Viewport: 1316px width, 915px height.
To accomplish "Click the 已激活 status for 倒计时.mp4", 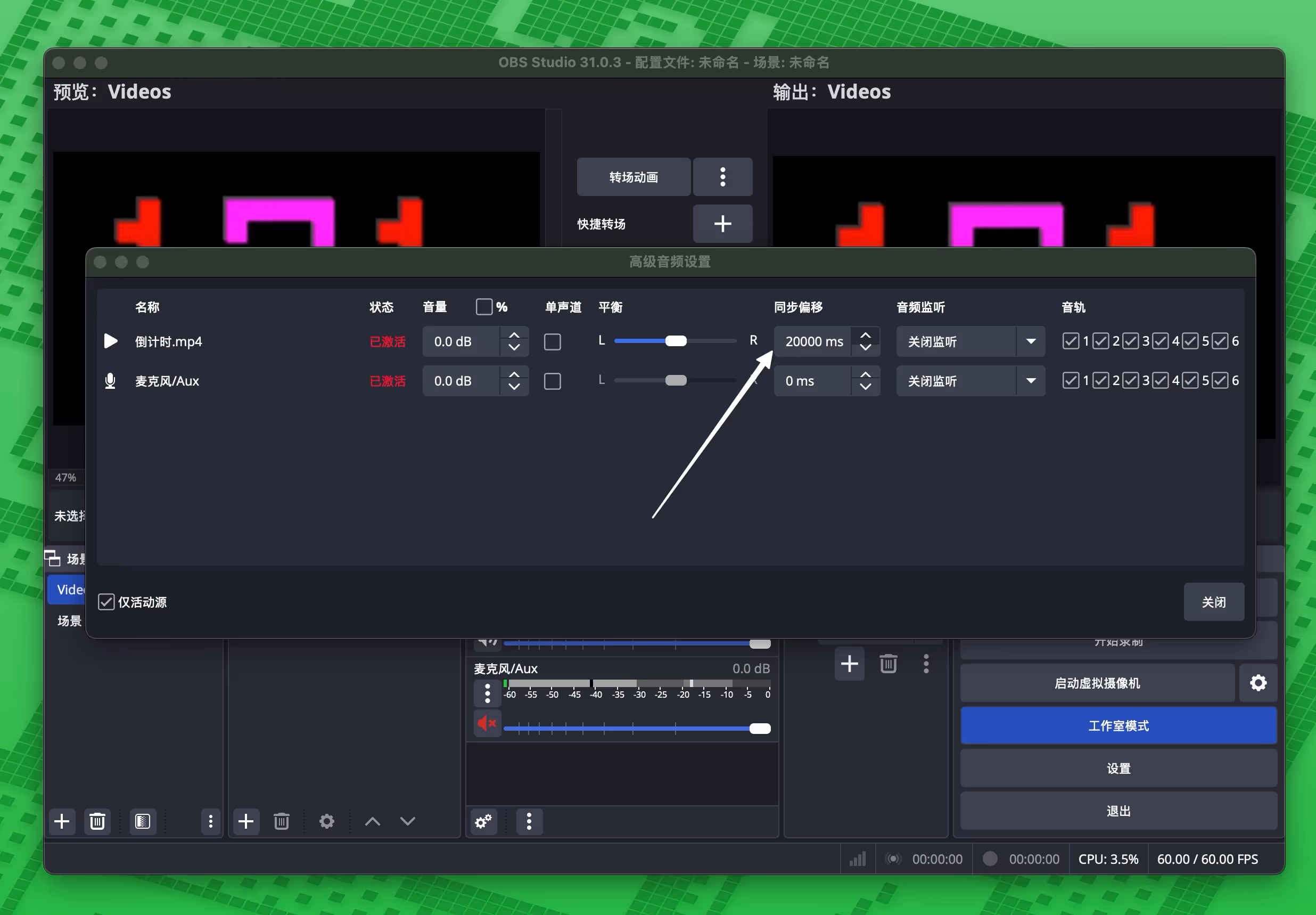I will (388, 342).
